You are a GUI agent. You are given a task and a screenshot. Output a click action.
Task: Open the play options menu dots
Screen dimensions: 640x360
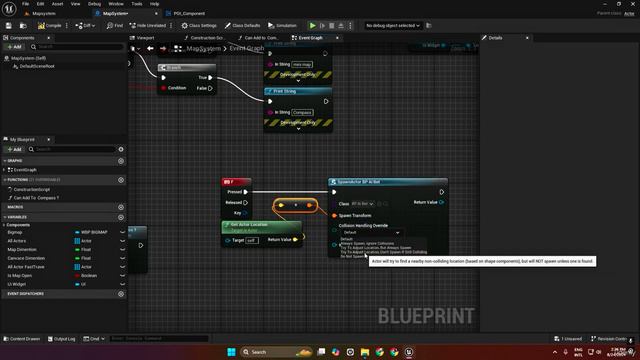[x=350, y=25]
